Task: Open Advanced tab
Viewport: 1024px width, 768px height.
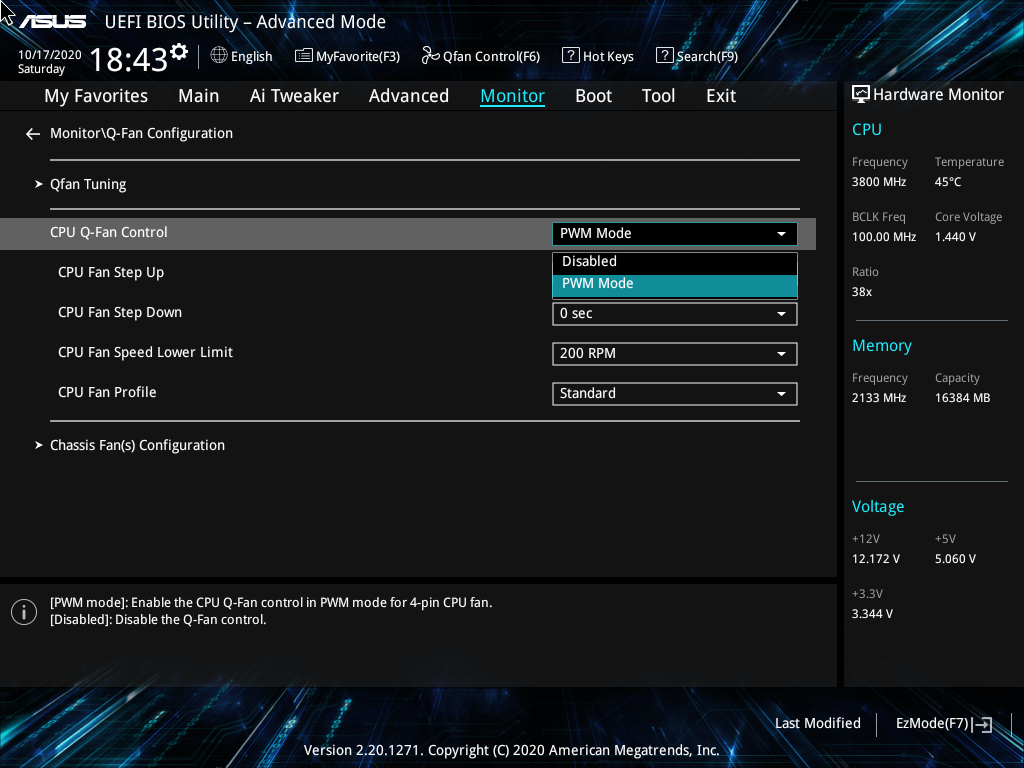Action: [409, 96]
